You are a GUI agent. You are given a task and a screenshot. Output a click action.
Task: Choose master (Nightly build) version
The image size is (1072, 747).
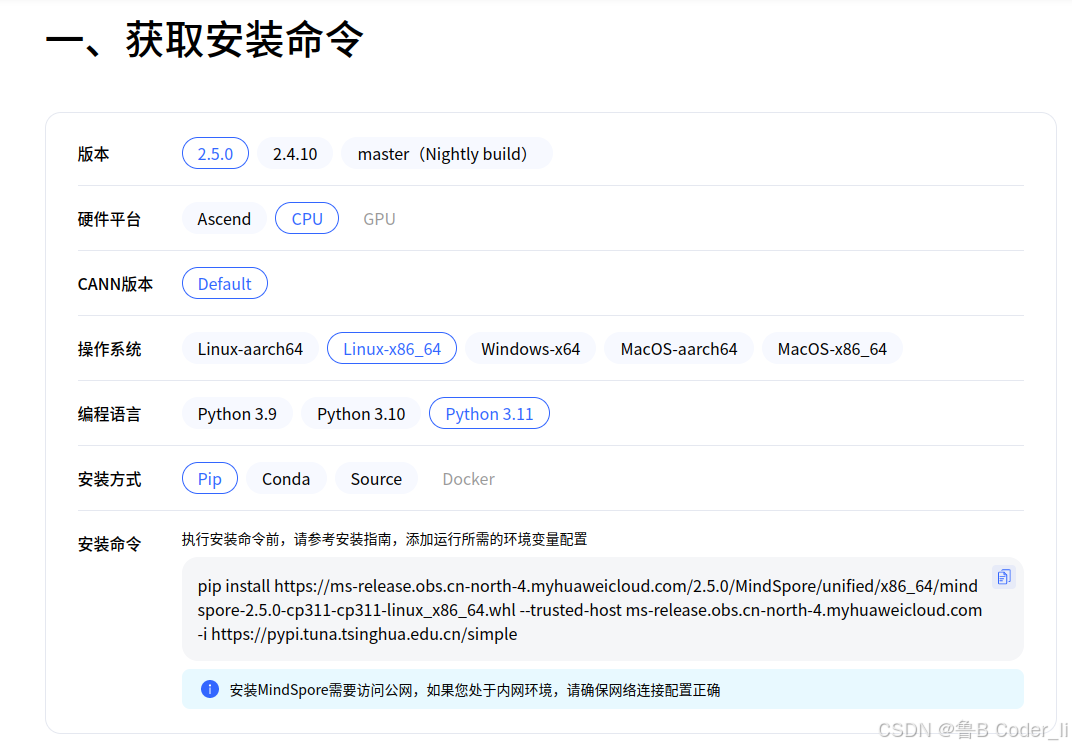[446, 154]
